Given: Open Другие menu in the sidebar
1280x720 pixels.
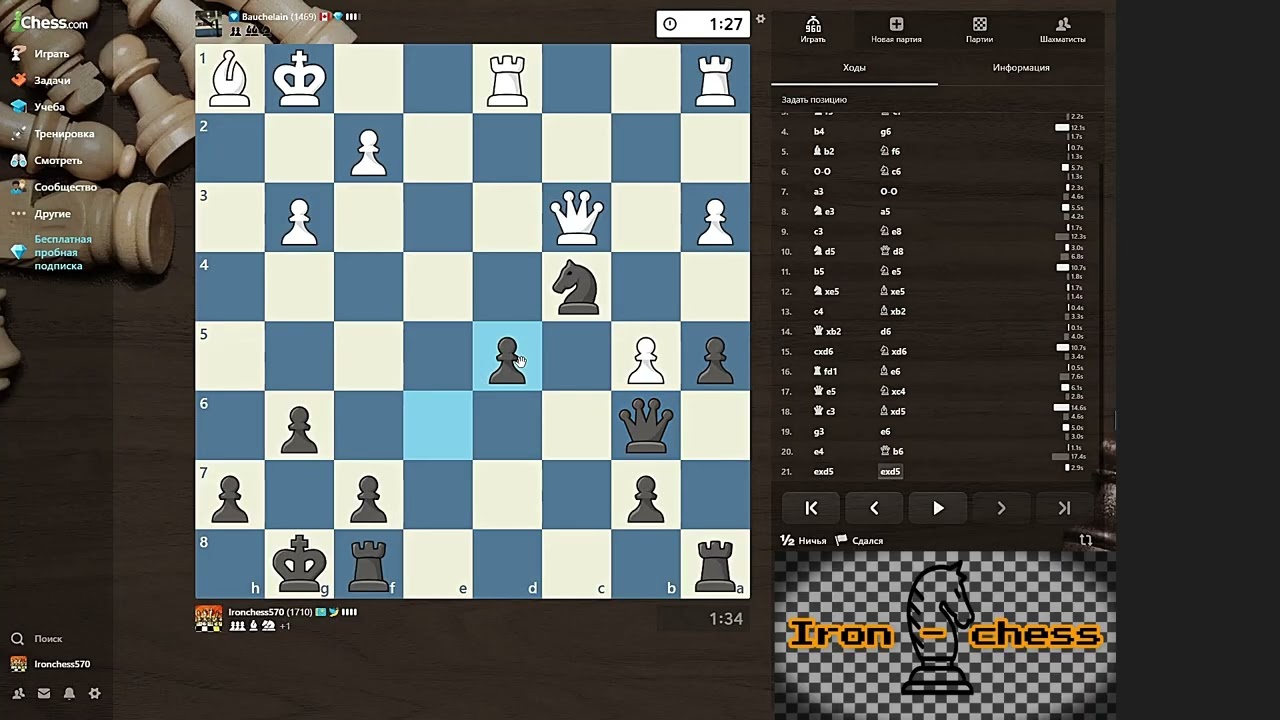Looking at the screenshot, I should [41, 214].
